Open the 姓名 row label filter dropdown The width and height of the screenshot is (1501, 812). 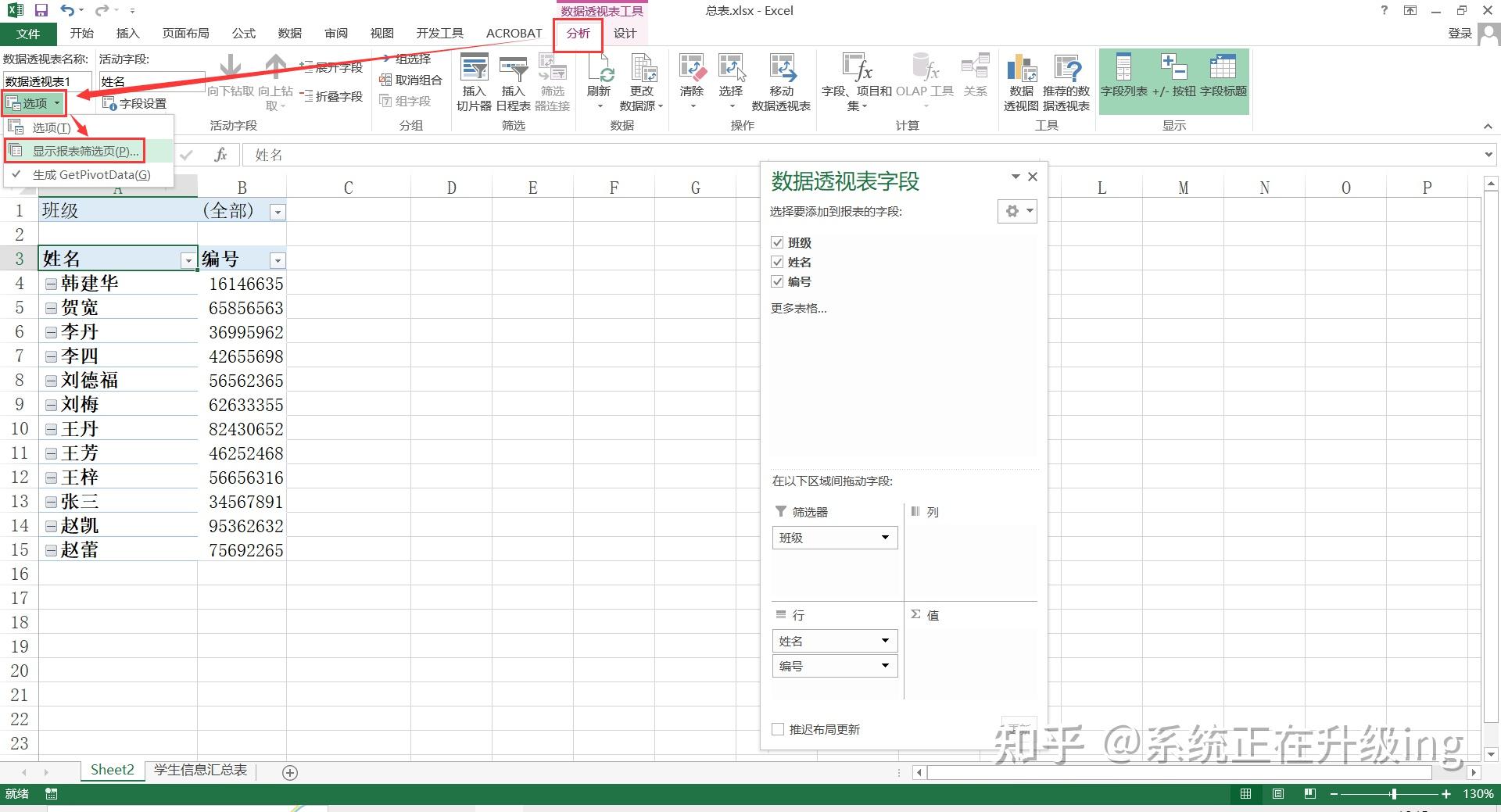(x=188, y=259)
